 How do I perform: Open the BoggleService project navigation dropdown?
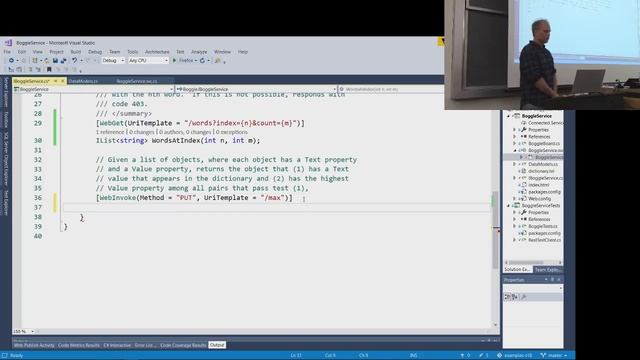click(x=93, y=89)
